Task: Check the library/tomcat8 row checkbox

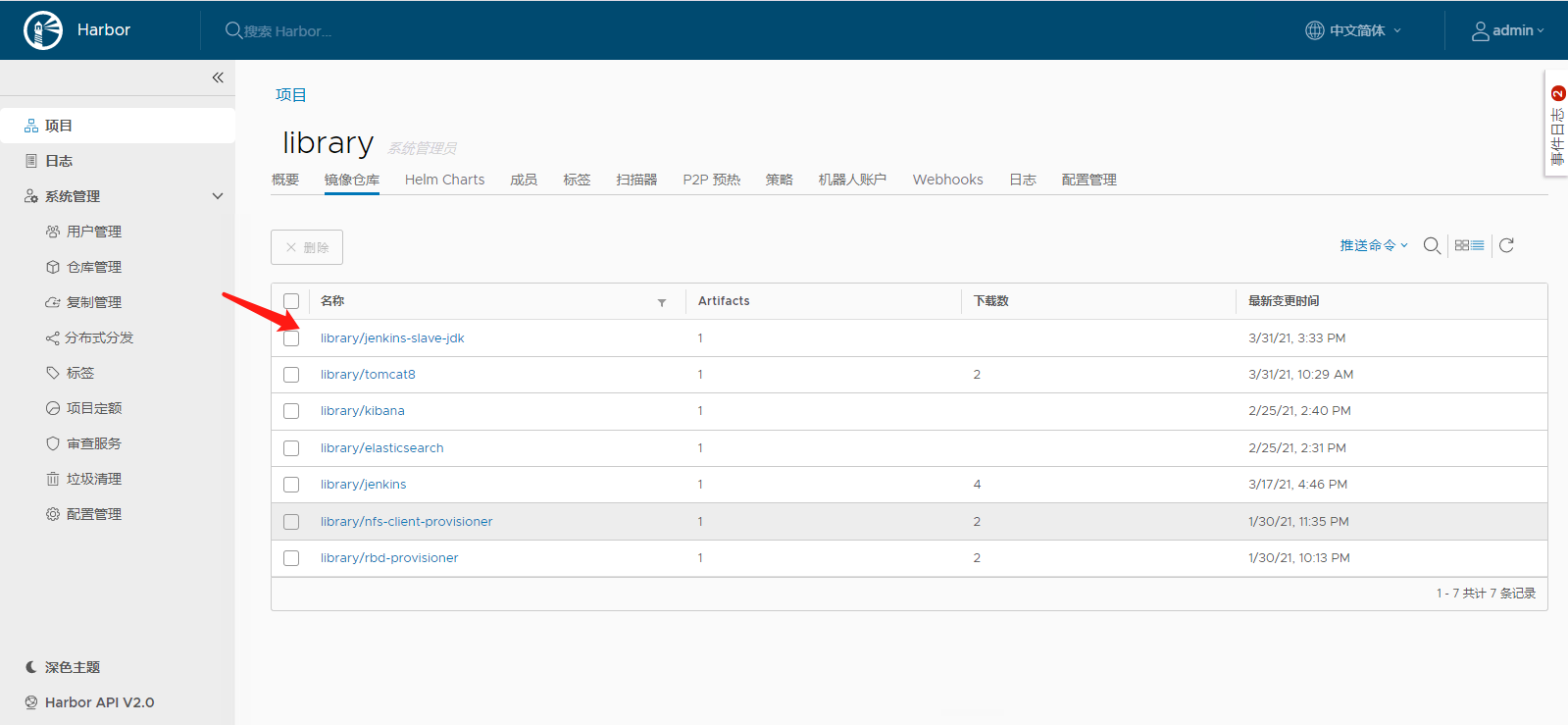Action: pyautogui.click(x=291, y=375)
